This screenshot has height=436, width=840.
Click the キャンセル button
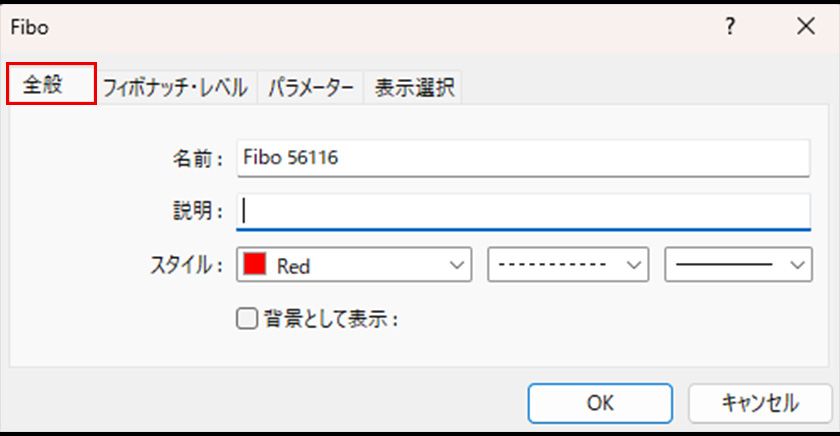pos(759,403)
